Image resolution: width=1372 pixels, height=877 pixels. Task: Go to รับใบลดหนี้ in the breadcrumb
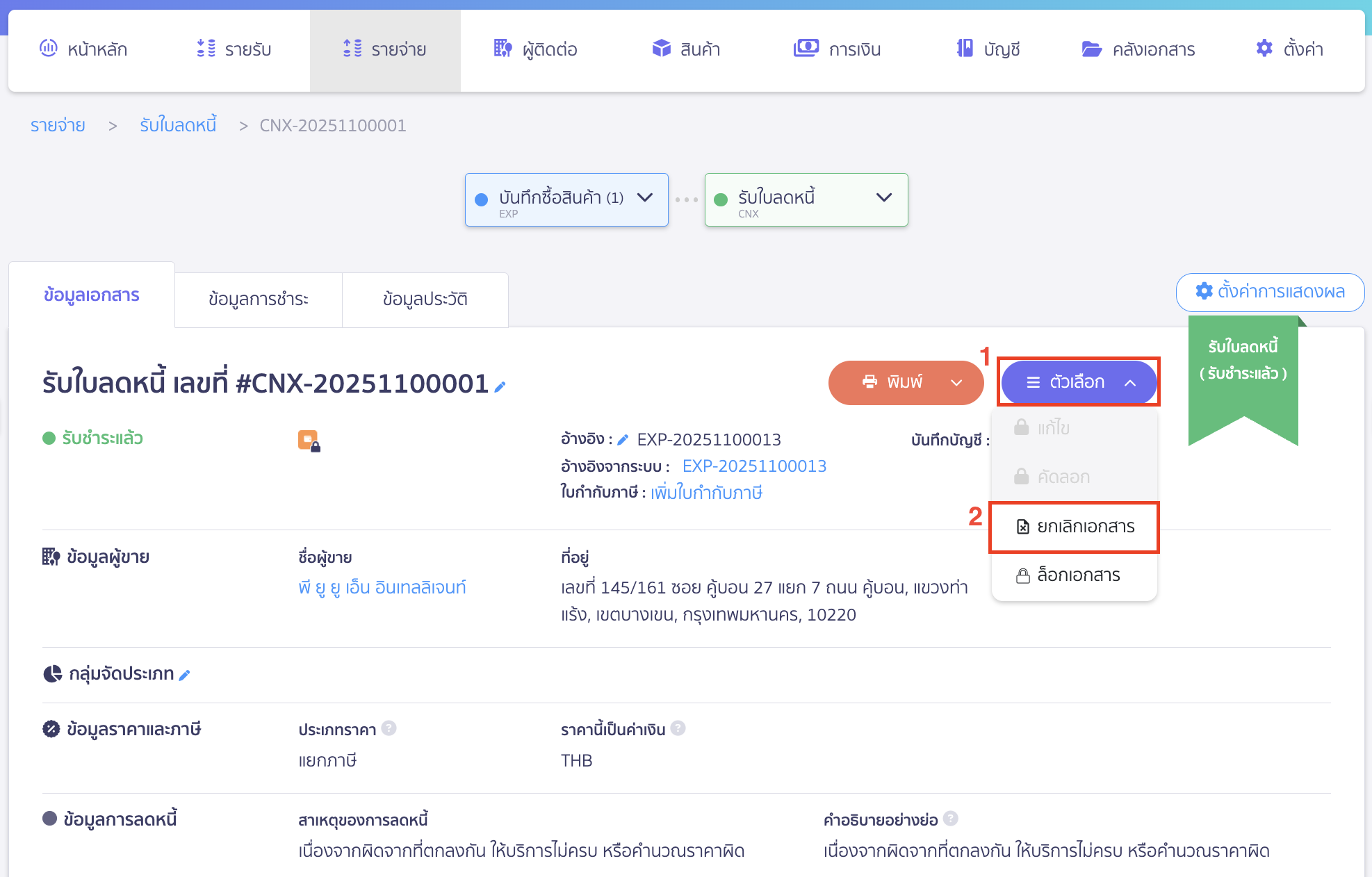point(178,126)
